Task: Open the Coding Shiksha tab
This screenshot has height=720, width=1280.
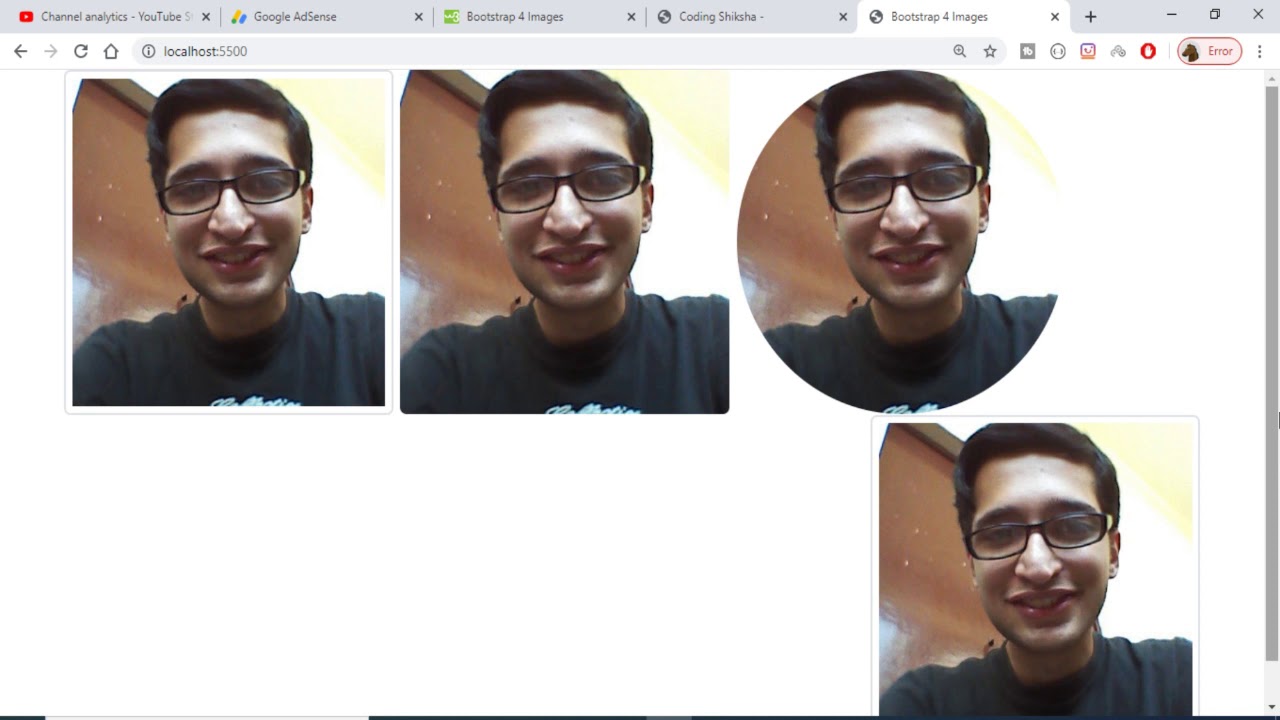Action: (740, 17)
